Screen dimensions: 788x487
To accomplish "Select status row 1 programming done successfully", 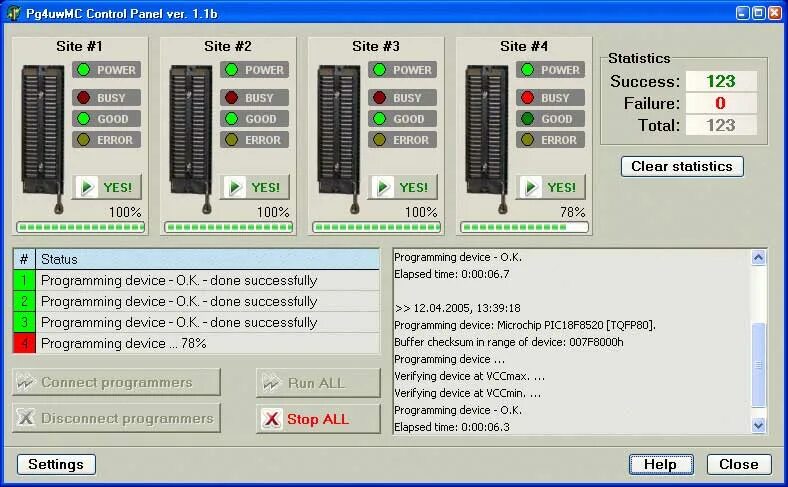I will pos(196,280).
